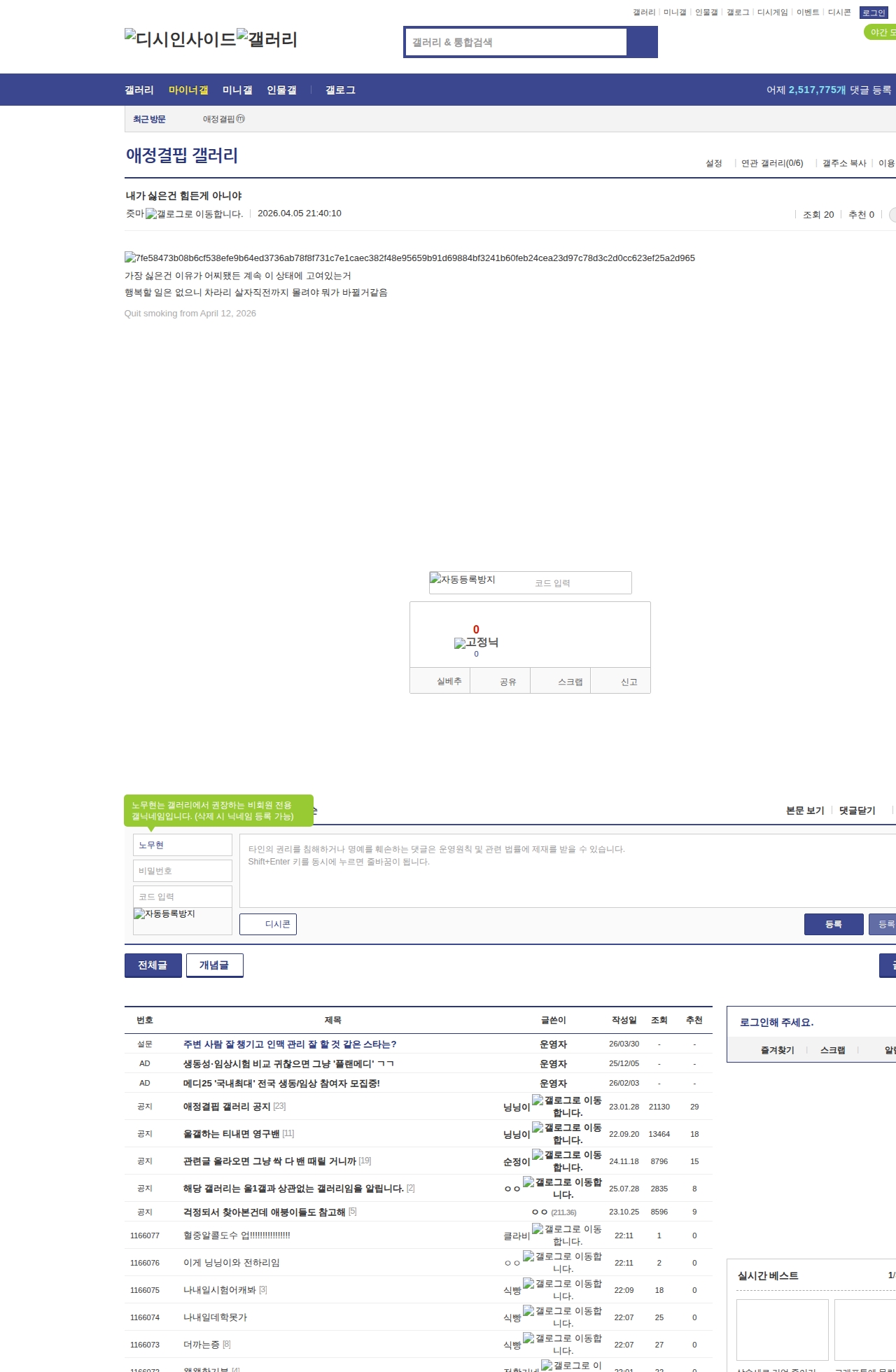Click the 로그인 button at top right
Viewport: 896px width, 1372px height.
pos(874,13)
